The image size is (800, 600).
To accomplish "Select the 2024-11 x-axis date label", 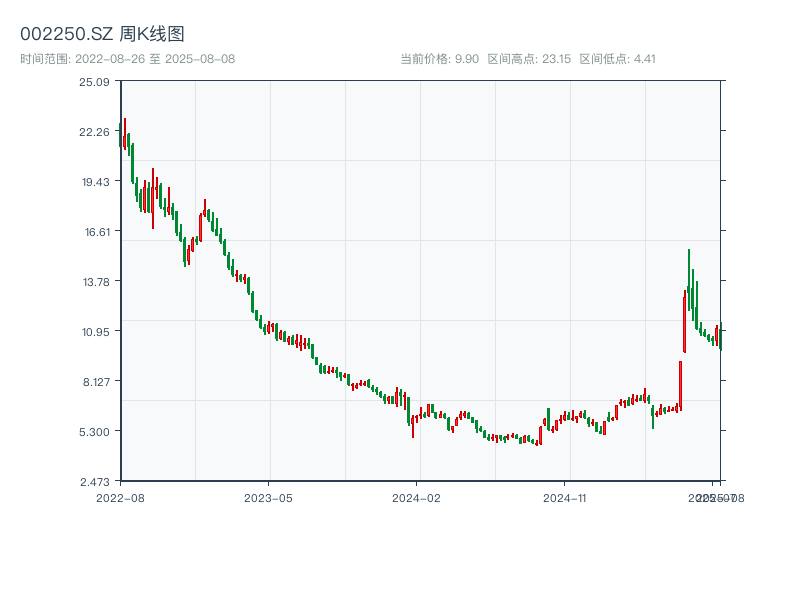I will click(564, 497).
